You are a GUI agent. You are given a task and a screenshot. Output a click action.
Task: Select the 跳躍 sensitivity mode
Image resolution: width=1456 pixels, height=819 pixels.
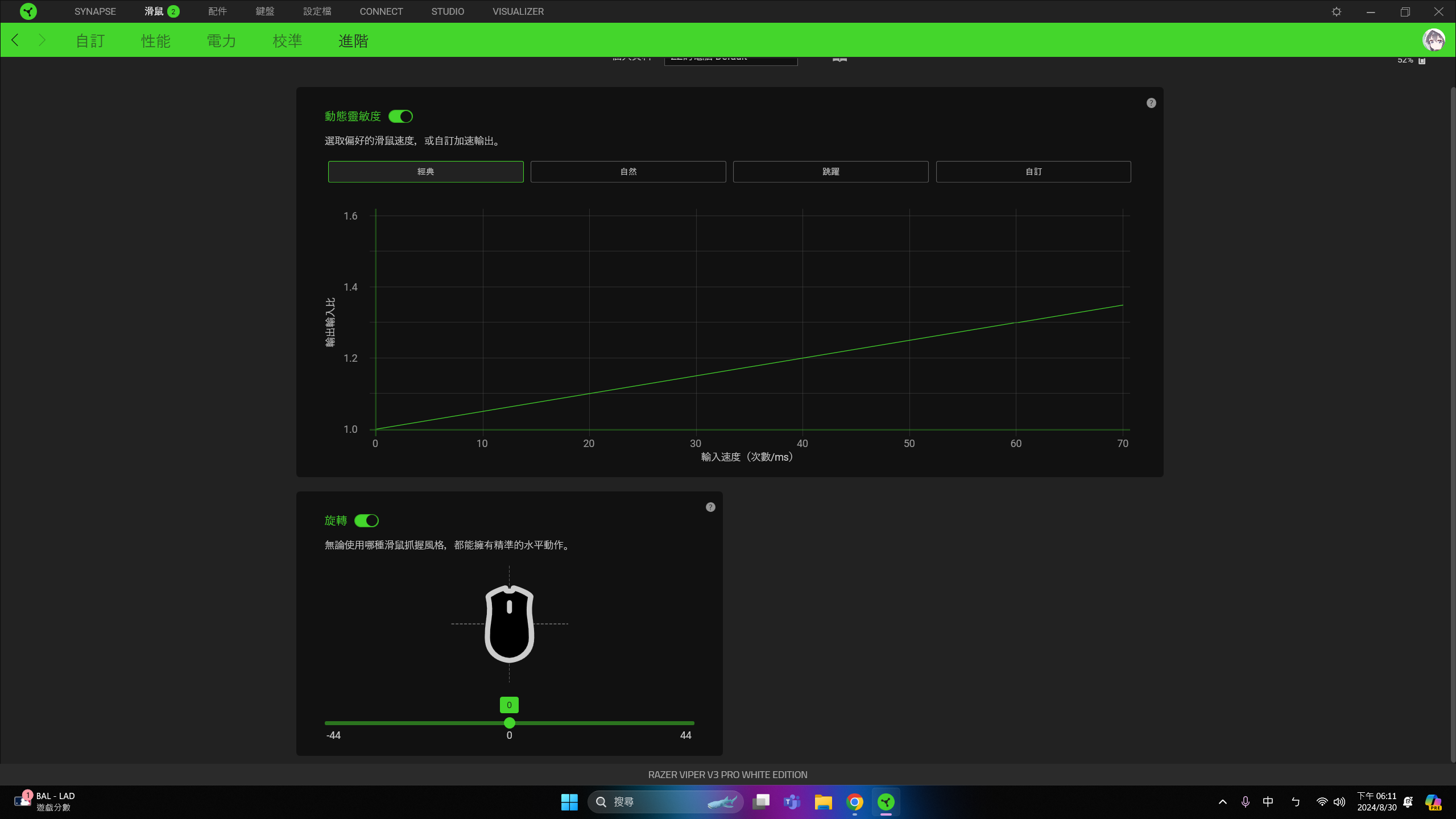[x=830, y=171]
